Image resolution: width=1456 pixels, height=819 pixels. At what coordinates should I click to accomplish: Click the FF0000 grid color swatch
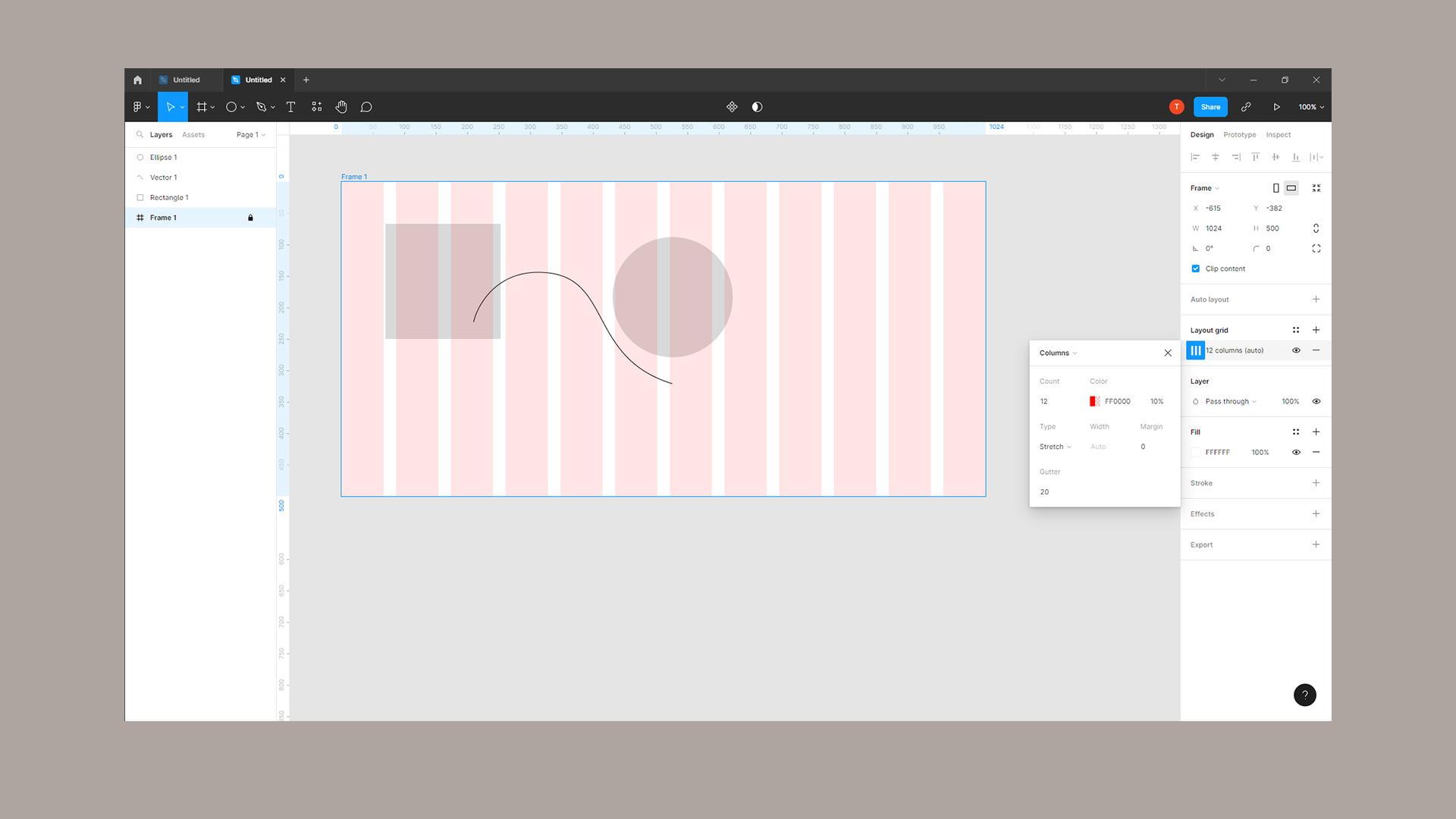click(x=1094, y=401)
